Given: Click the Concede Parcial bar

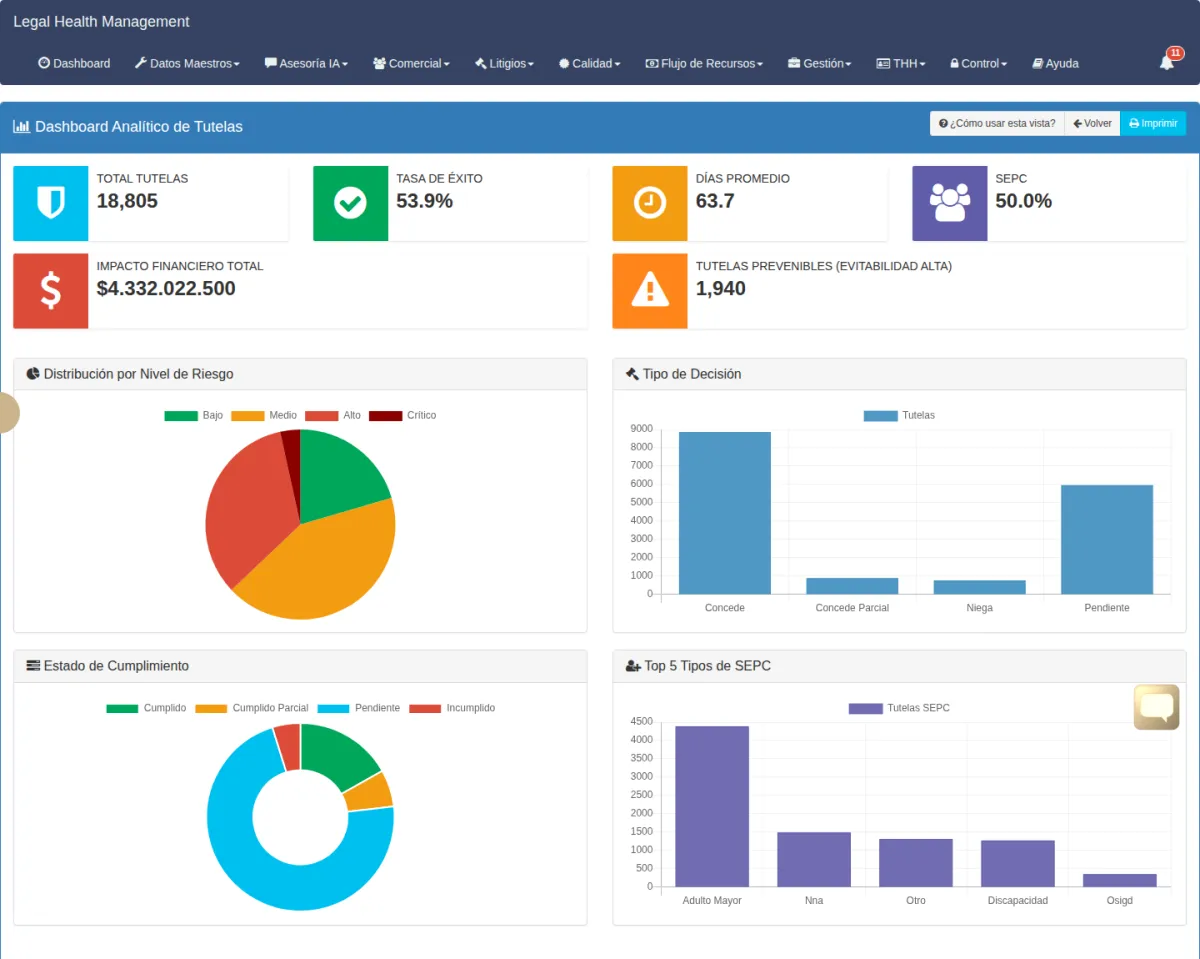Looking at the screenshot, I should tap(852, 586).
